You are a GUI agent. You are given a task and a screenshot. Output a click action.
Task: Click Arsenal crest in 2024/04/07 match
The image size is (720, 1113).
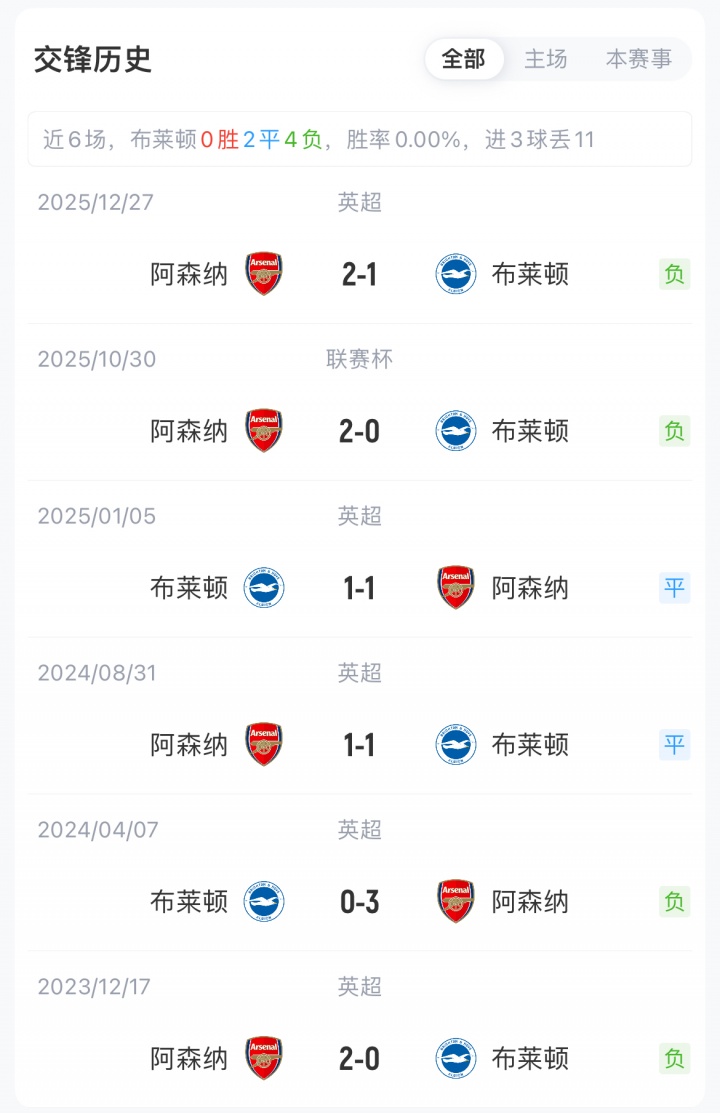click(x=456, y=902)
